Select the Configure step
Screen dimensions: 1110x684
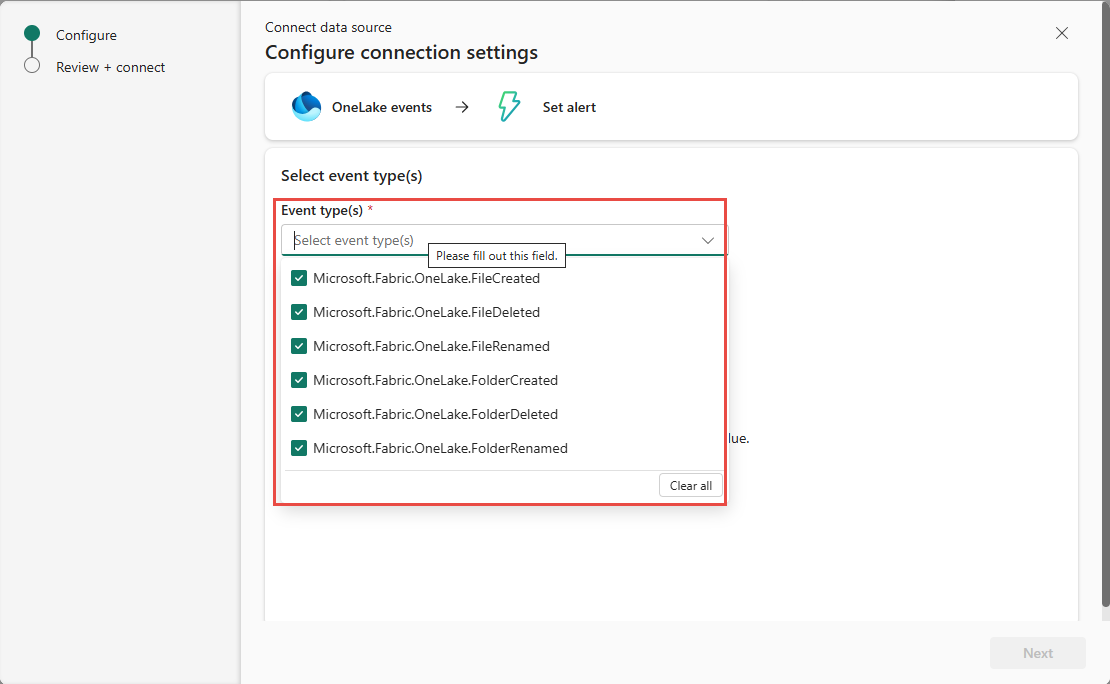(86, 35)
